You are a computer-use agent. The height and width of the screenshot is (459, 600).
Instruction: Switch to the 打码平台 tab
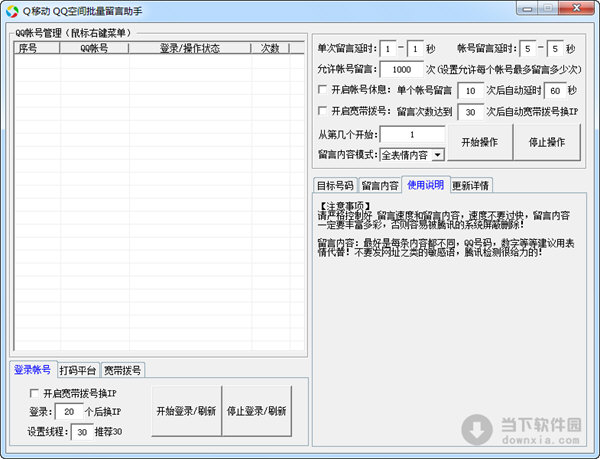point(78,369)
